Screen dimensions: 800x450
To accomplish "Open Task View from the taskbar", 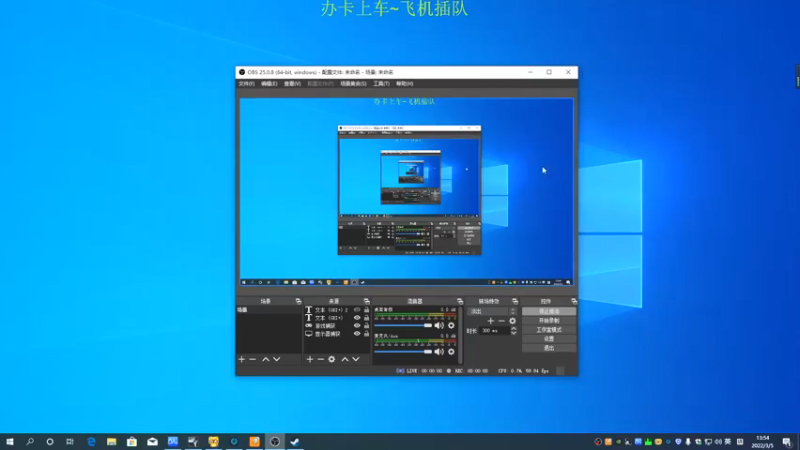I will pos(70,441).
